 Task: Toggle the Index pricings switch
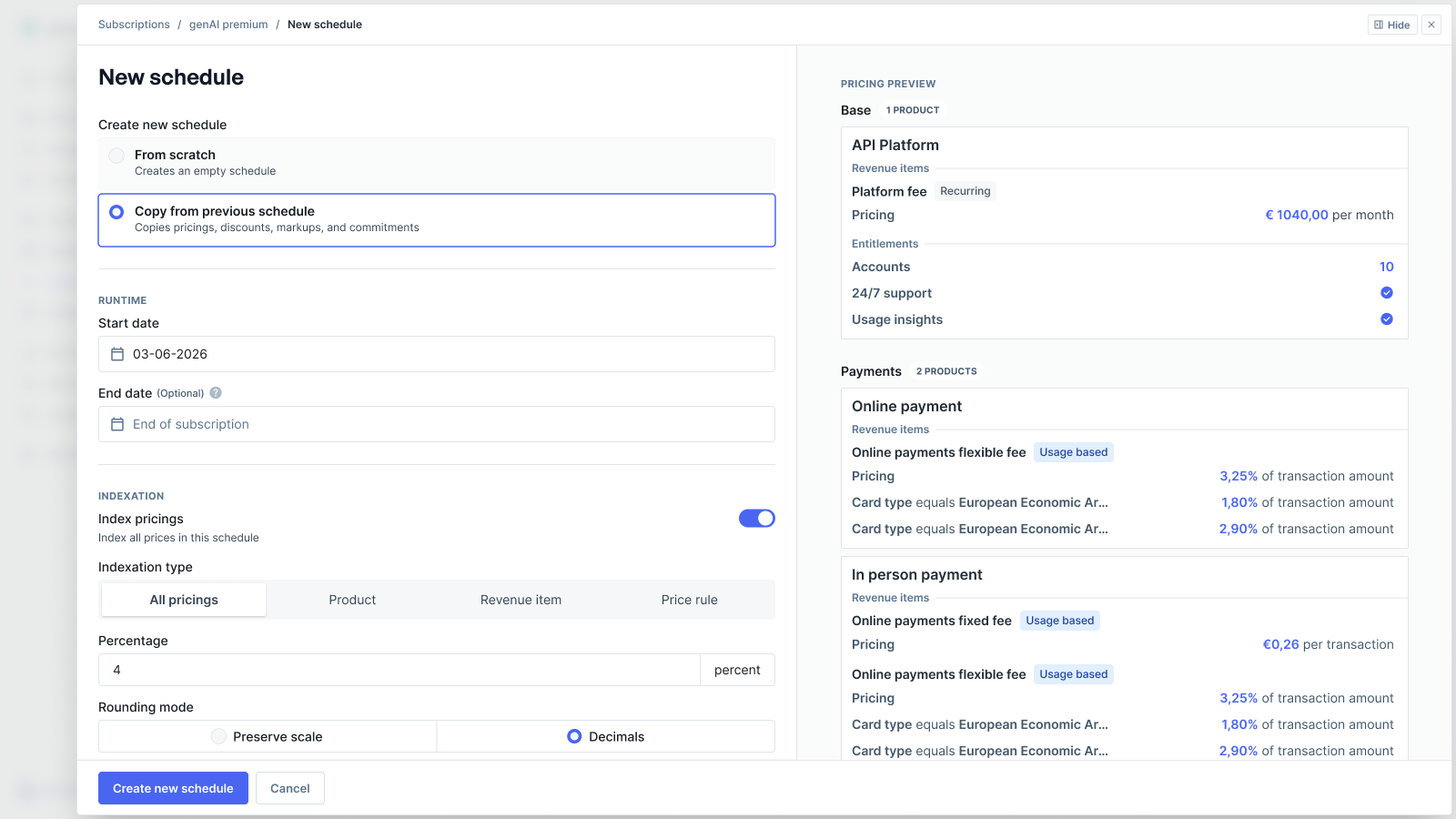(757, 518)
